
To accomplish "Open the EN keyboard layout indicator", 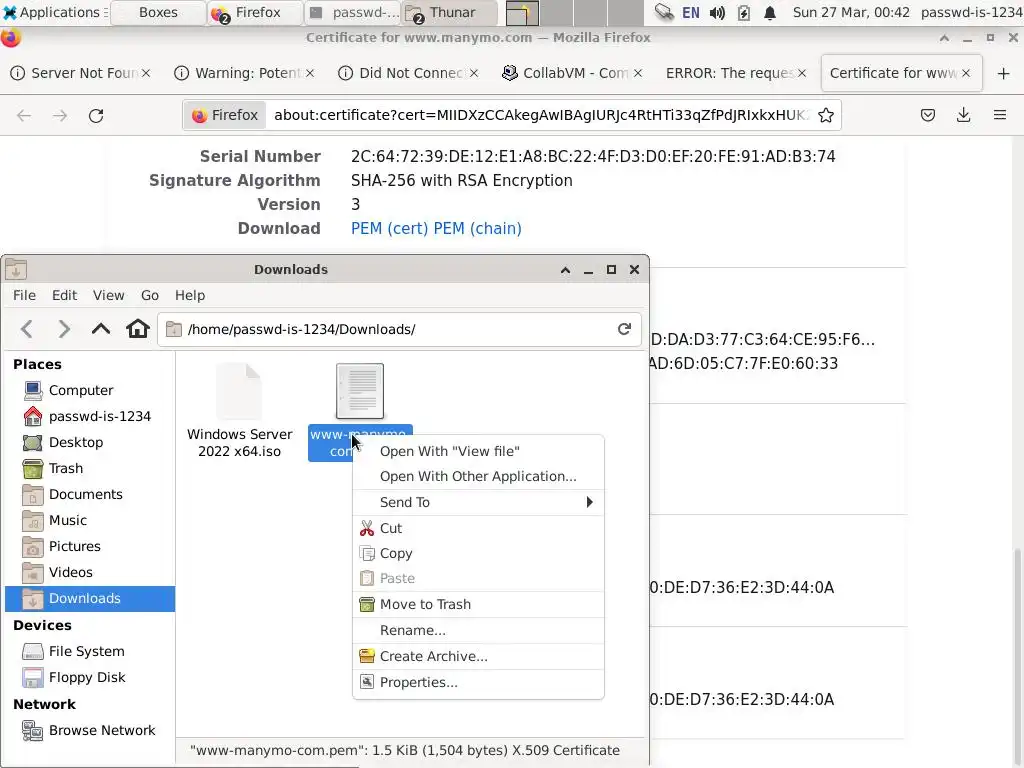I will point(691,12).
